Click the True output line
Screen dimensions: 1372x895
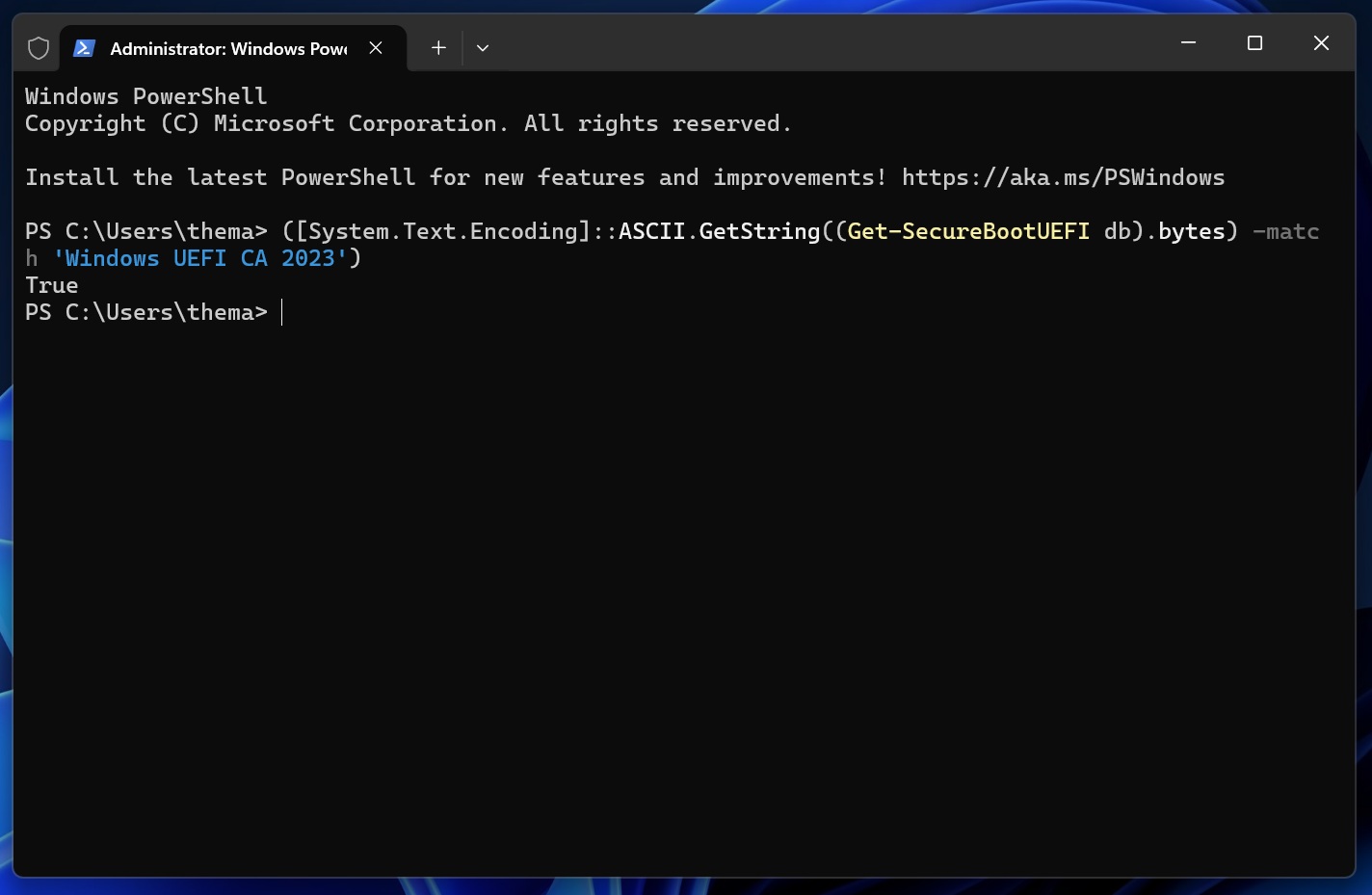[x=51, y=285]
